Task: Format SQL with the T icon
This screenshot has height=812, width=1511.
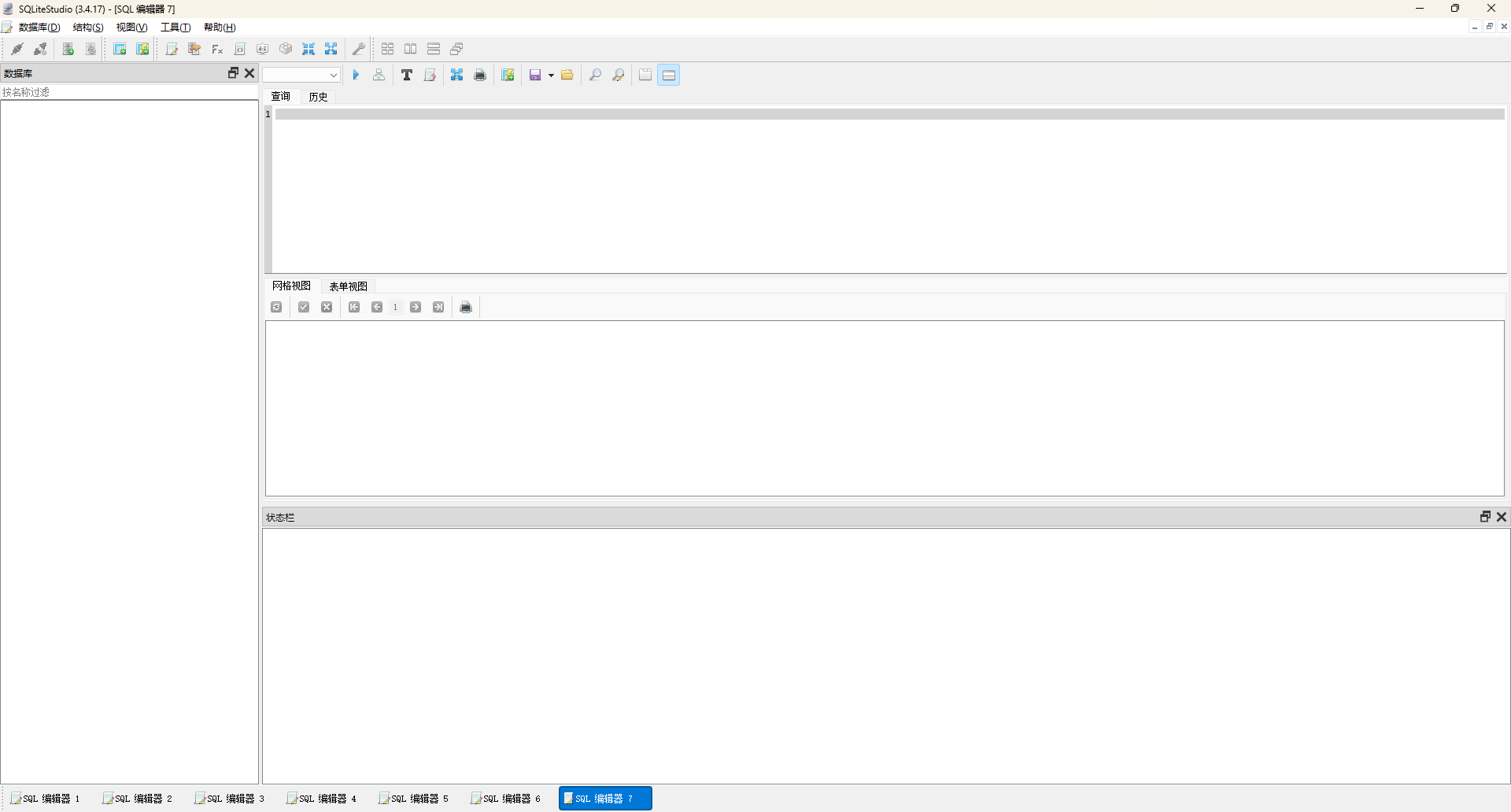Action: pos(407,75)
